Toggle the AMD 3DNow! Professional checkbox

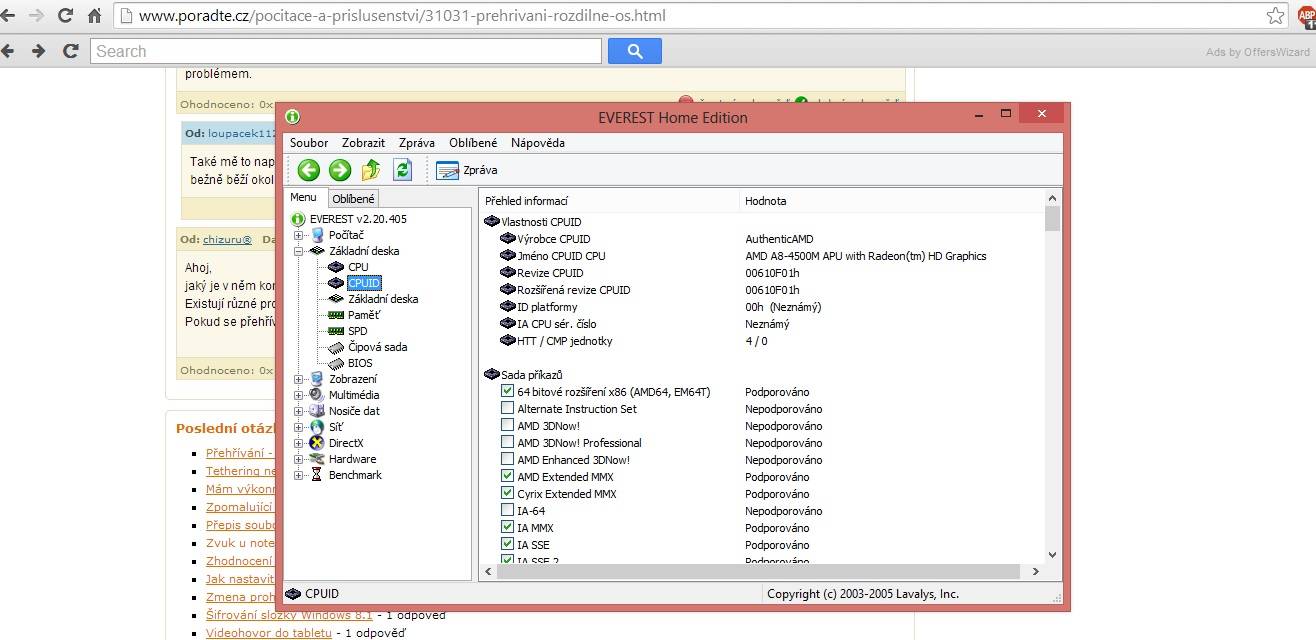click(x=508, y=443)
